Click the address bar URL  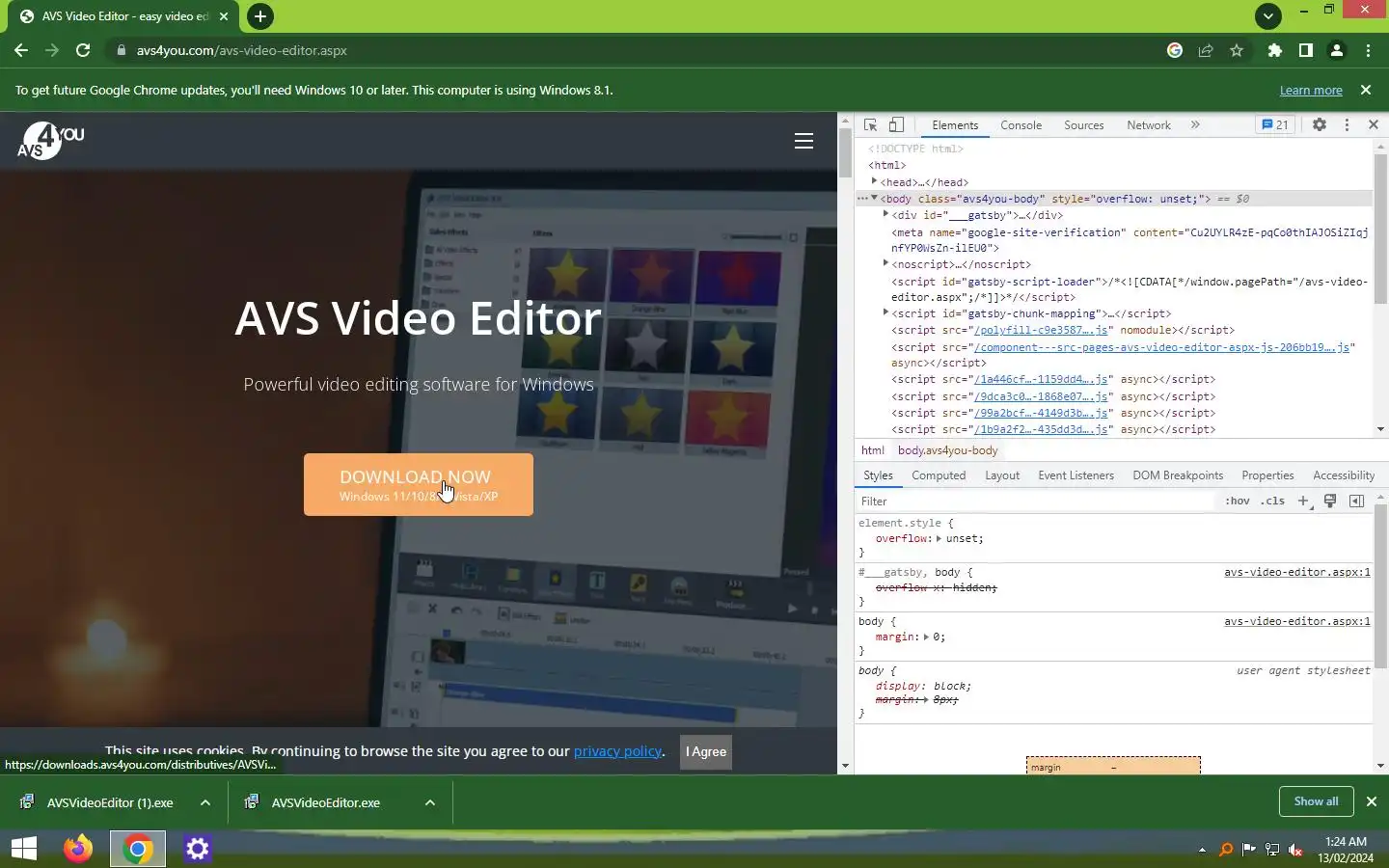(242, 50)
